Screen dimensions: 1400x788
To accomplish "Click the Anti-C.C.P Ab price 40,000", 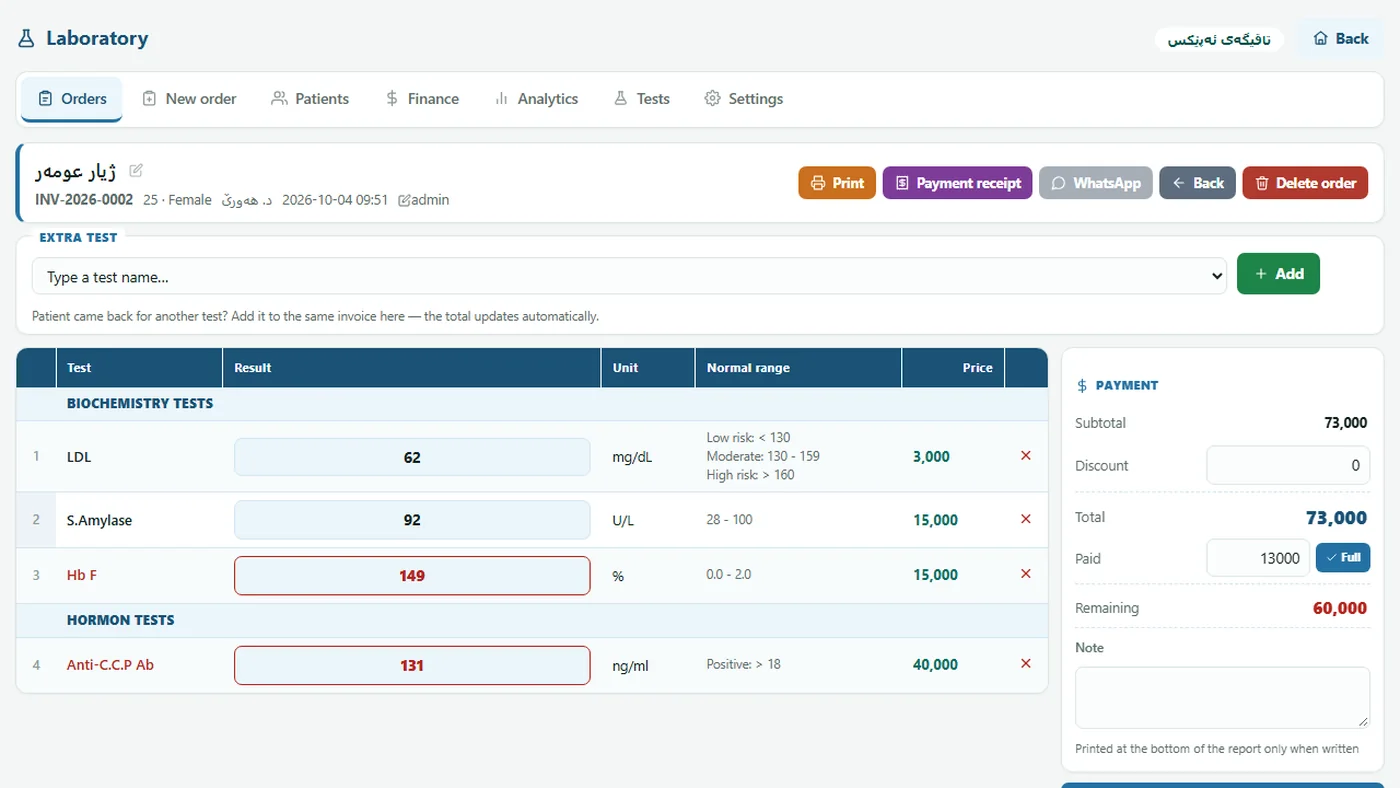I will [935, 664].
